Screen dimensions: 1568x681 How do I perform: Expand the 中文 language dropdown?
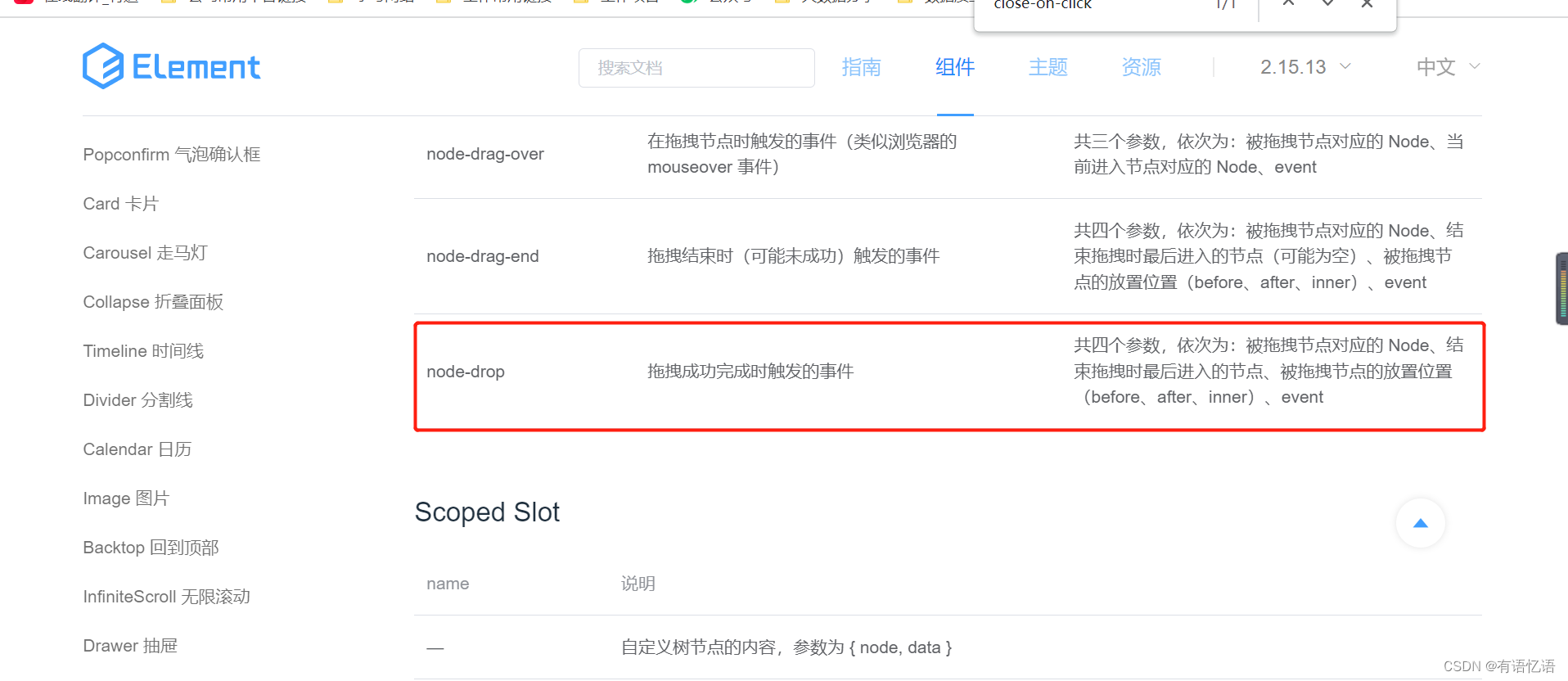1449,67
